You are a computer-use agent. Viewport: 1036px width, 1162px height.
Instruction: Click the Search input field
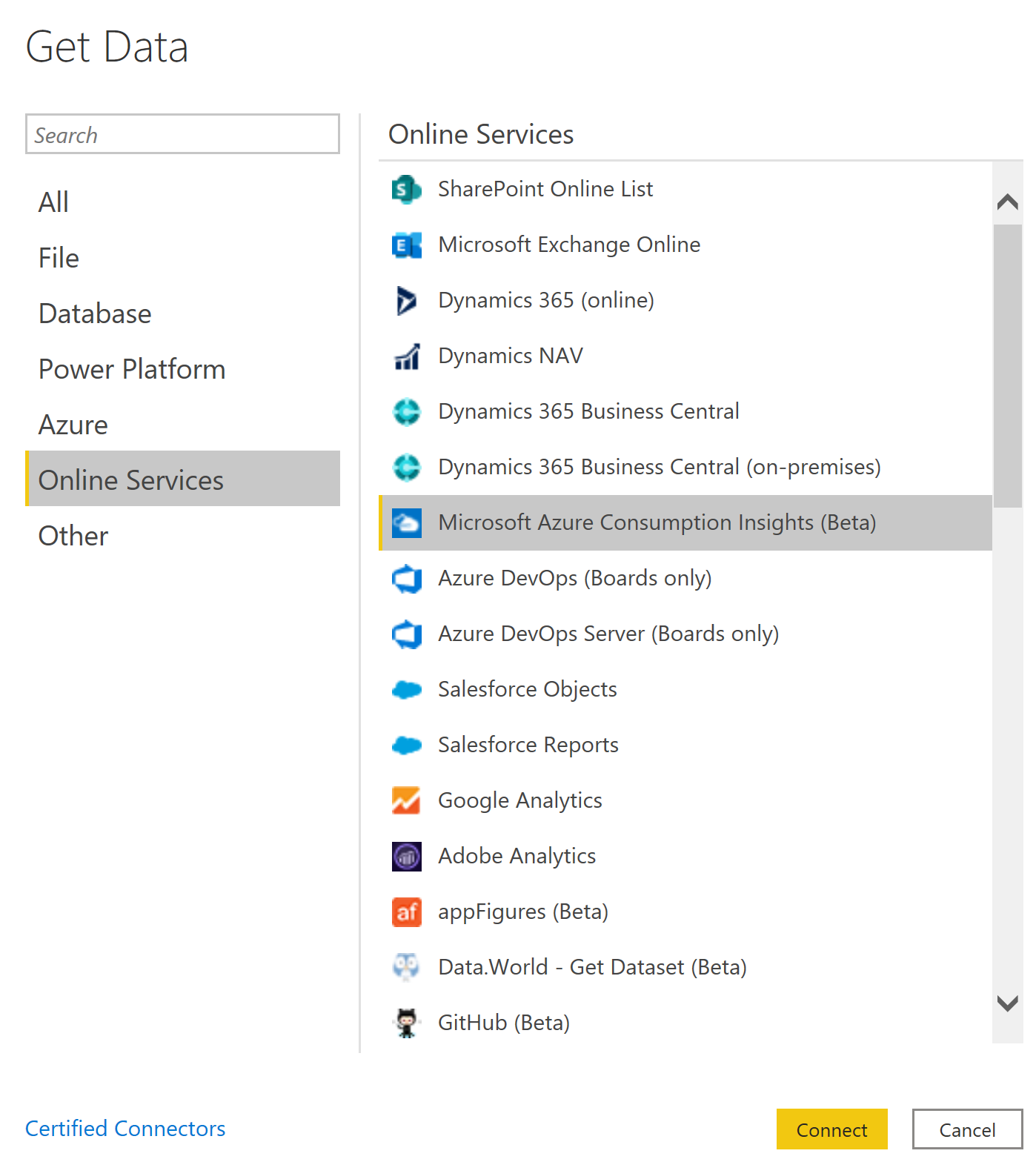(x=182, y=134)
